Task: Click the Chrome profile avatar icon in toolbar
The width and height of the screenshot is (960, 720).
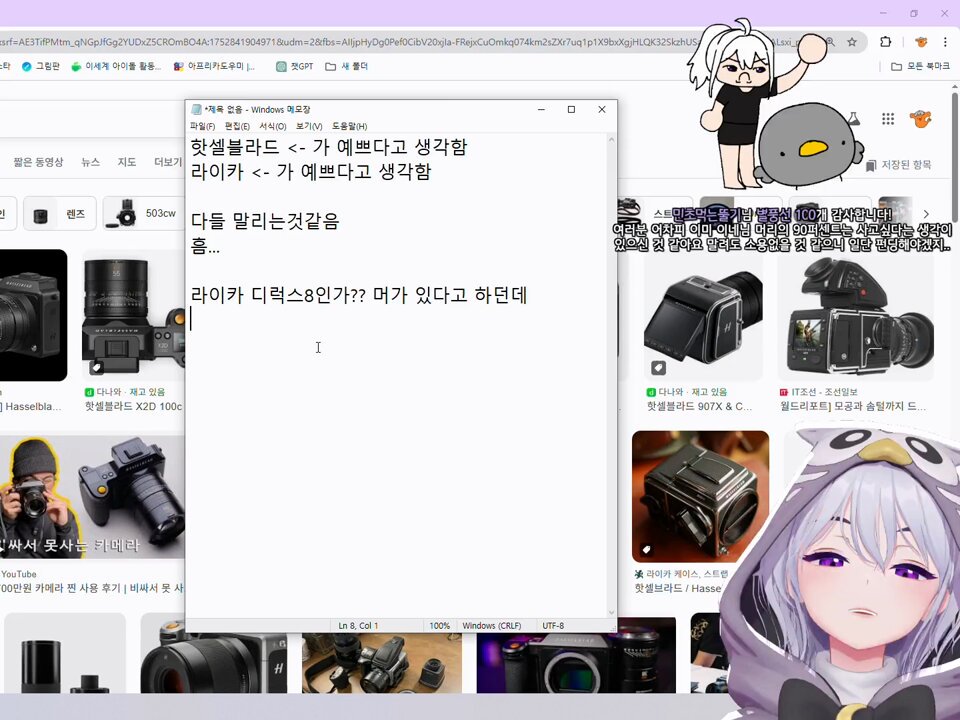Action: click(921, 42)
